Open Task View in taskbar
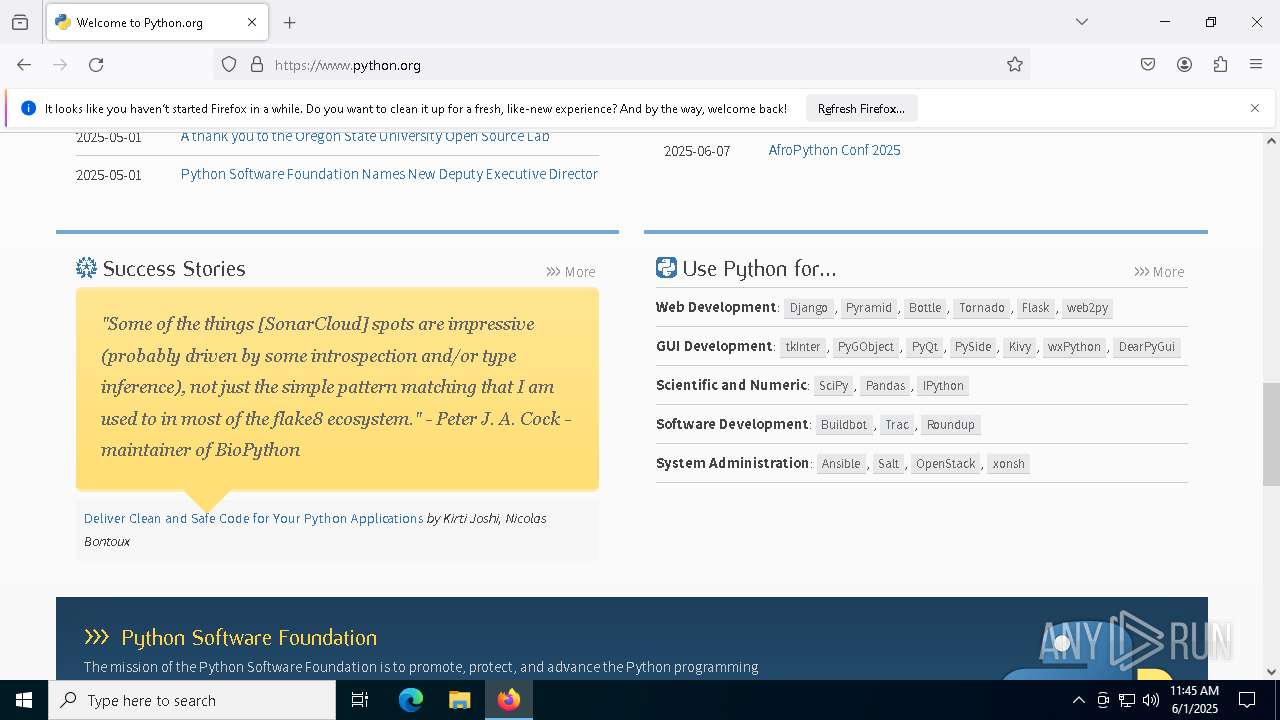This screenshot has width=1280, height=720. point(360,700)
